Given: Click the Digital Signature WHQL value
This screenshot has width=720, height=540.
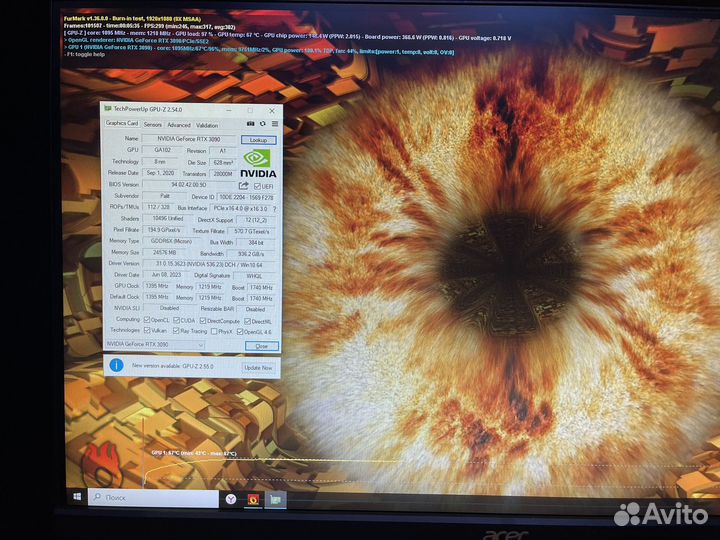Looking at the screenshot, I should [254, 276].
